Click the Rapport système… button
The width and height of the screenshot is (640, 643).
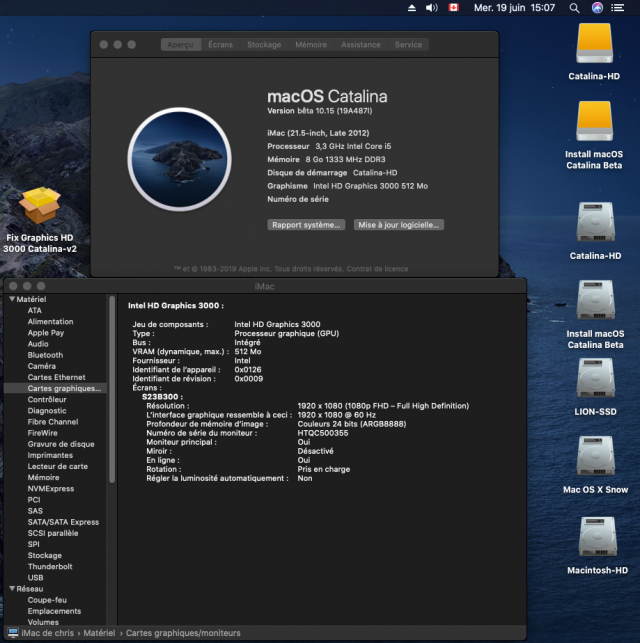(306, 225)
